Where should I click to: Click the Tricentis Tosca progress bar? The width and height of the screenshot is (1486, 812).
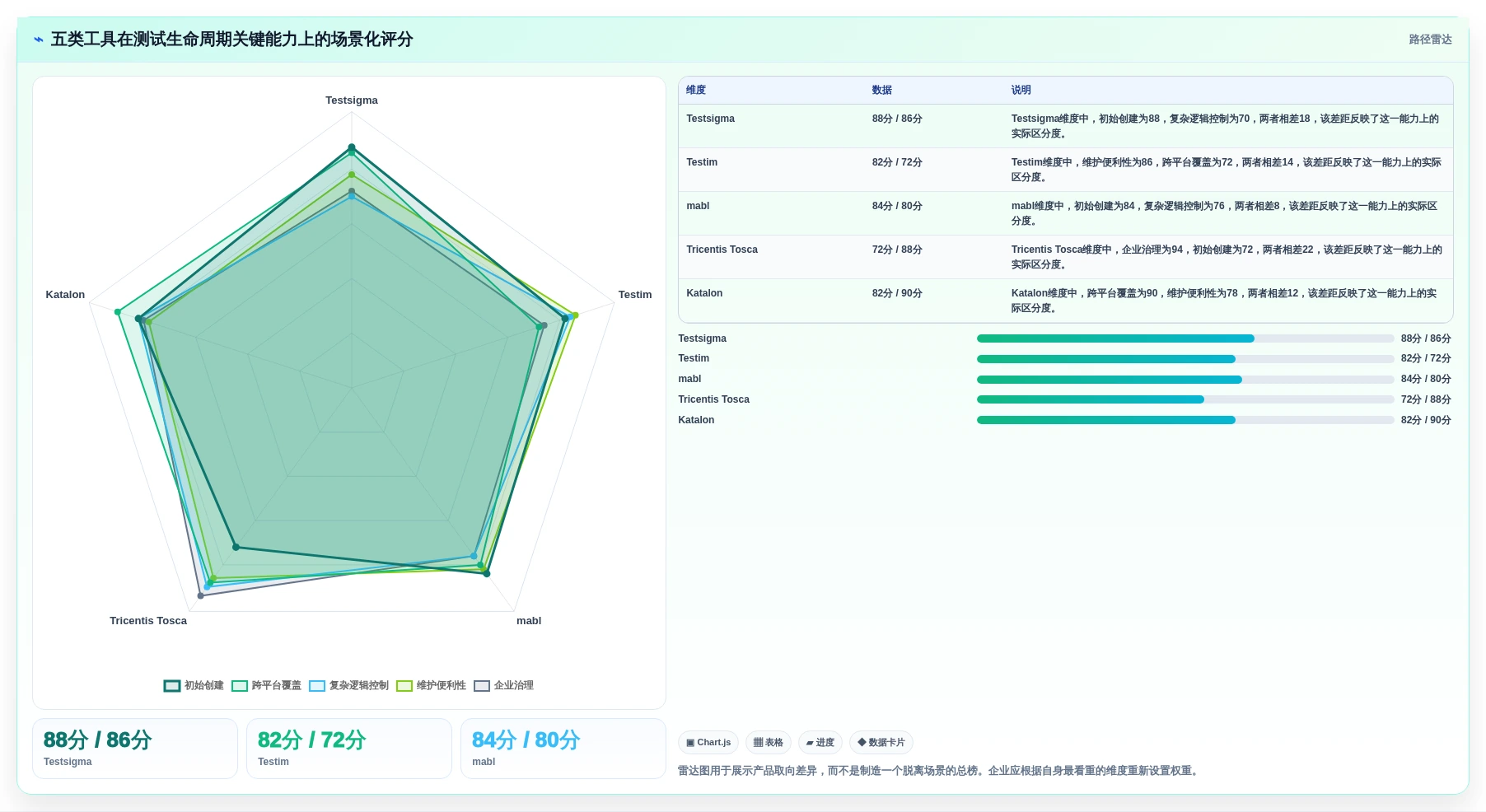pyautogui.click(x=1185, y=399)
